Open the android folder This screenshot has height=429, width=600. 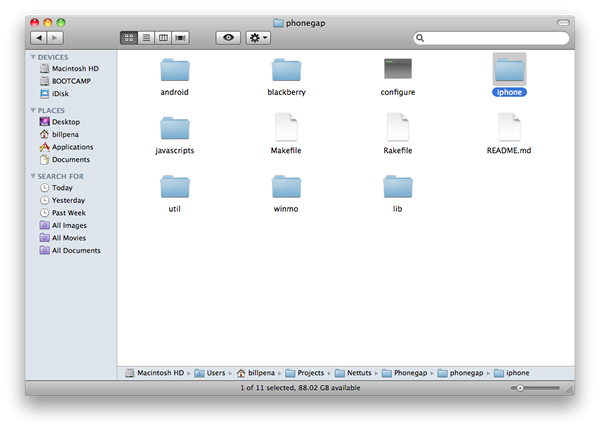point(174,70)
